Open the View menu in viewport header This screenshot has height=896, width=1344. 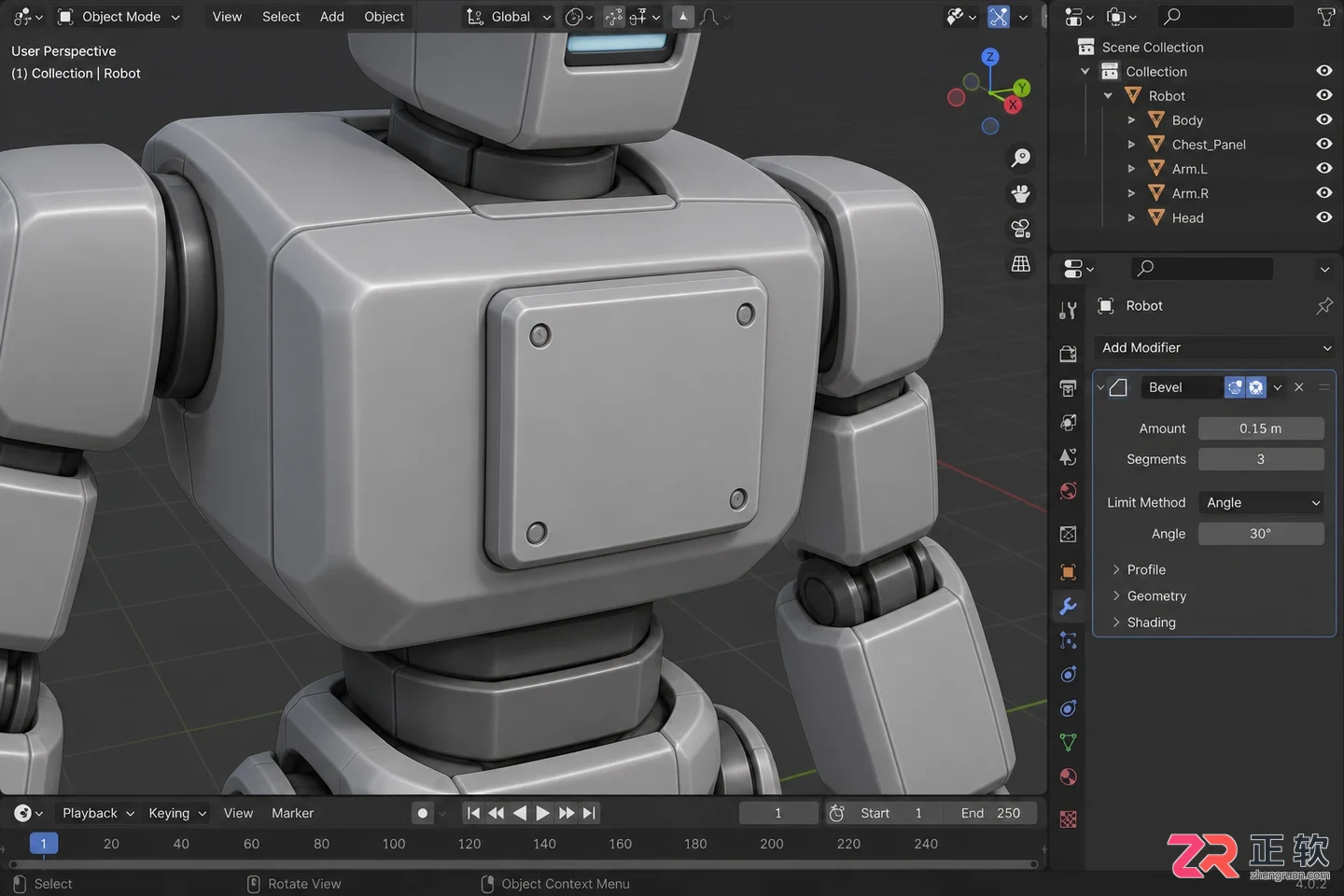coord(227,17)
